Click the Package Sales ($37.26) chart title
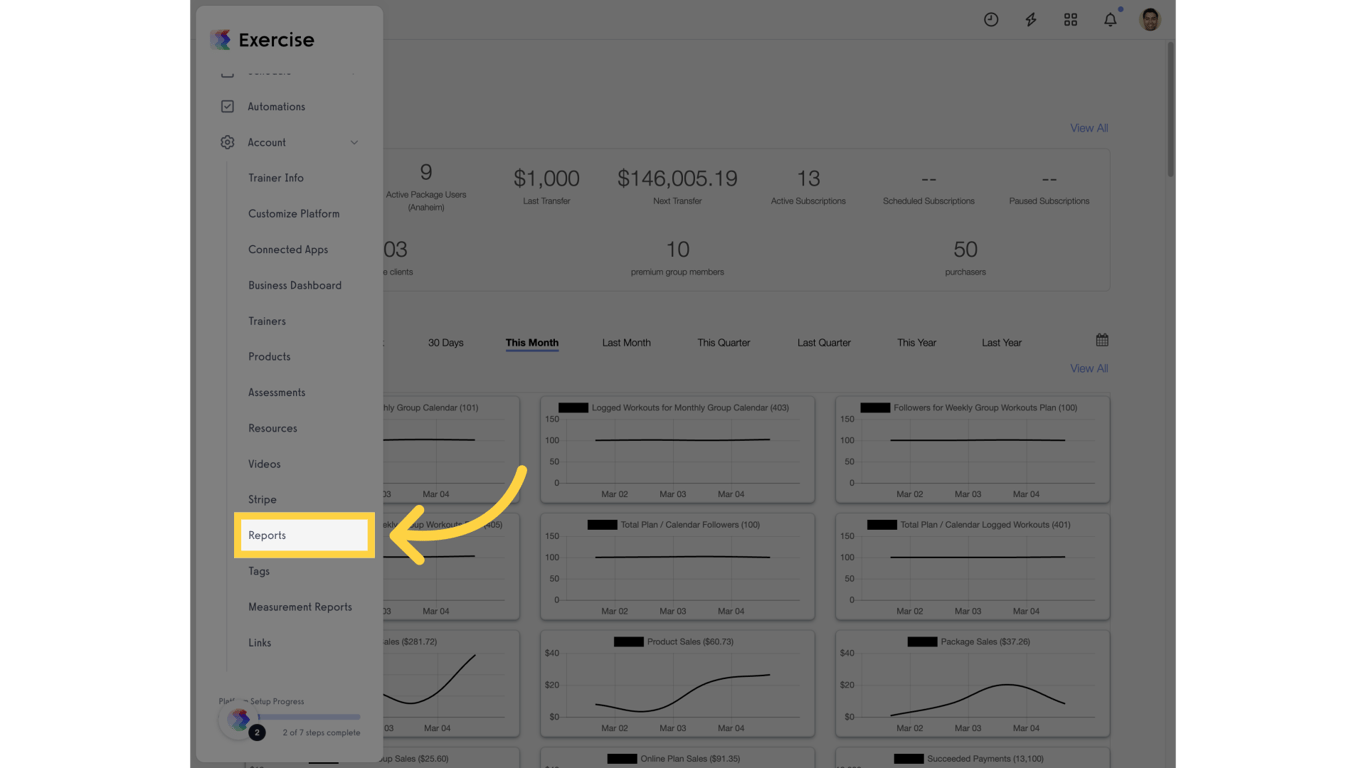The width and height of the screenshot is (1366, 768). [x=985, y=642]
